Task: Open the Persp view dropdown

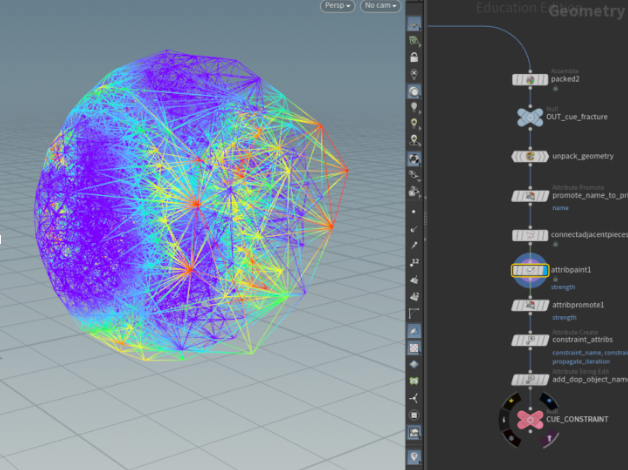Action: 337,6
